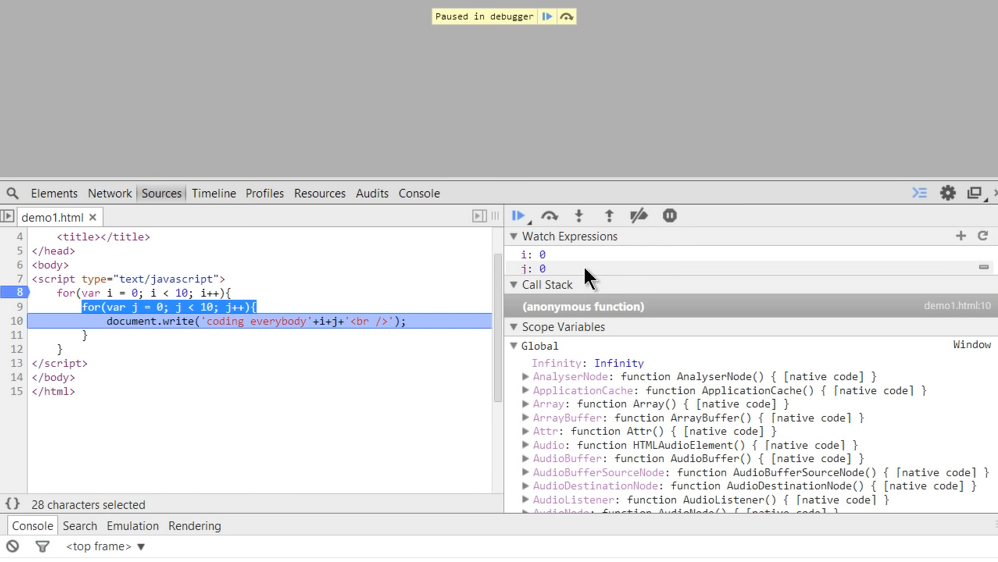This screenshot has width=998, height=562.
Task: Expand the Array function entry
Action: coord(526,404)
